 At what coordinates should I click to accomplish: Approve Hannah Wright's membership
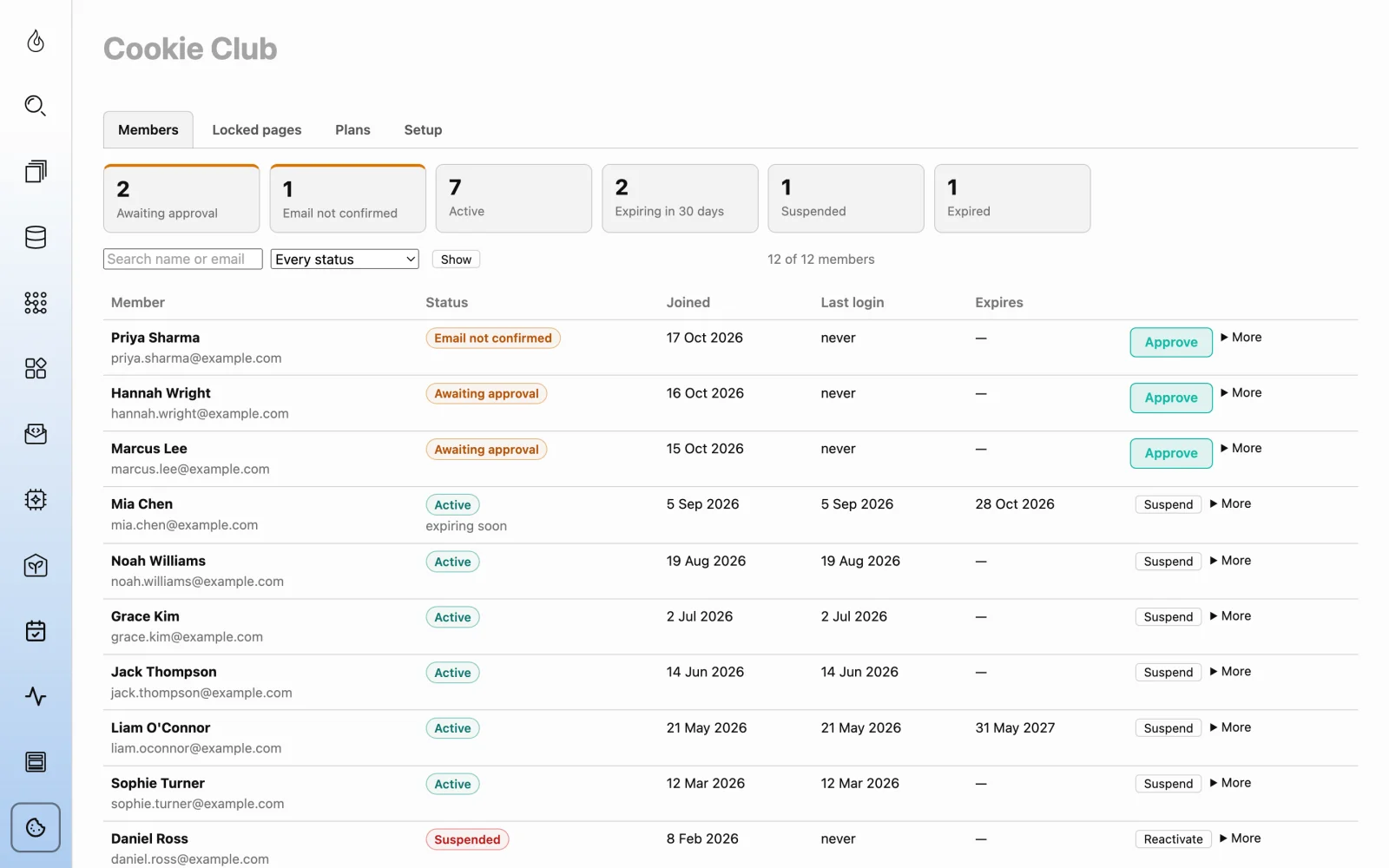pos(1171,398)
